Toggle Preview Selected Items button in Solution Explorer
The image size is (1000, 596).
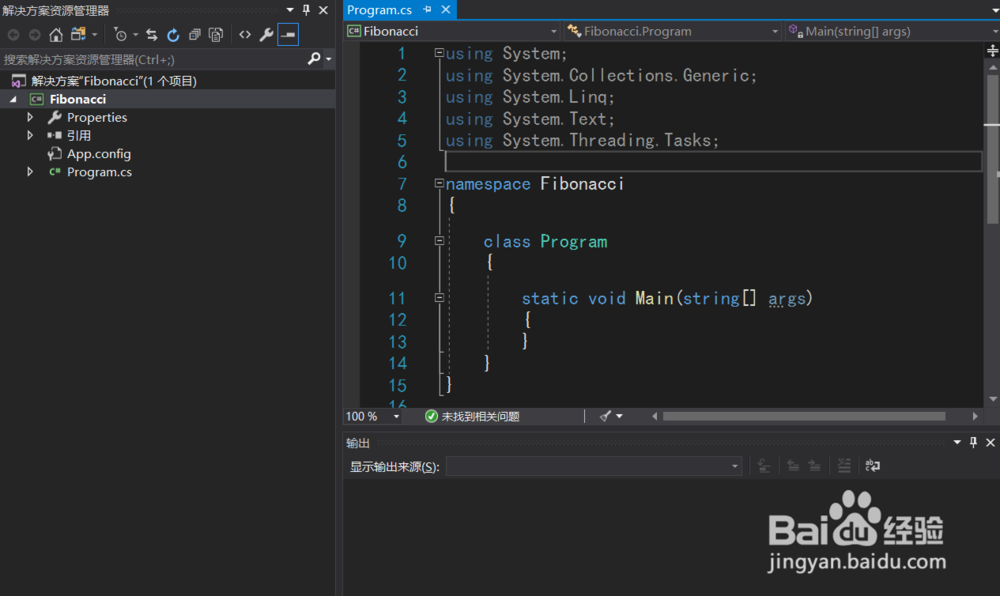(288, 35)
